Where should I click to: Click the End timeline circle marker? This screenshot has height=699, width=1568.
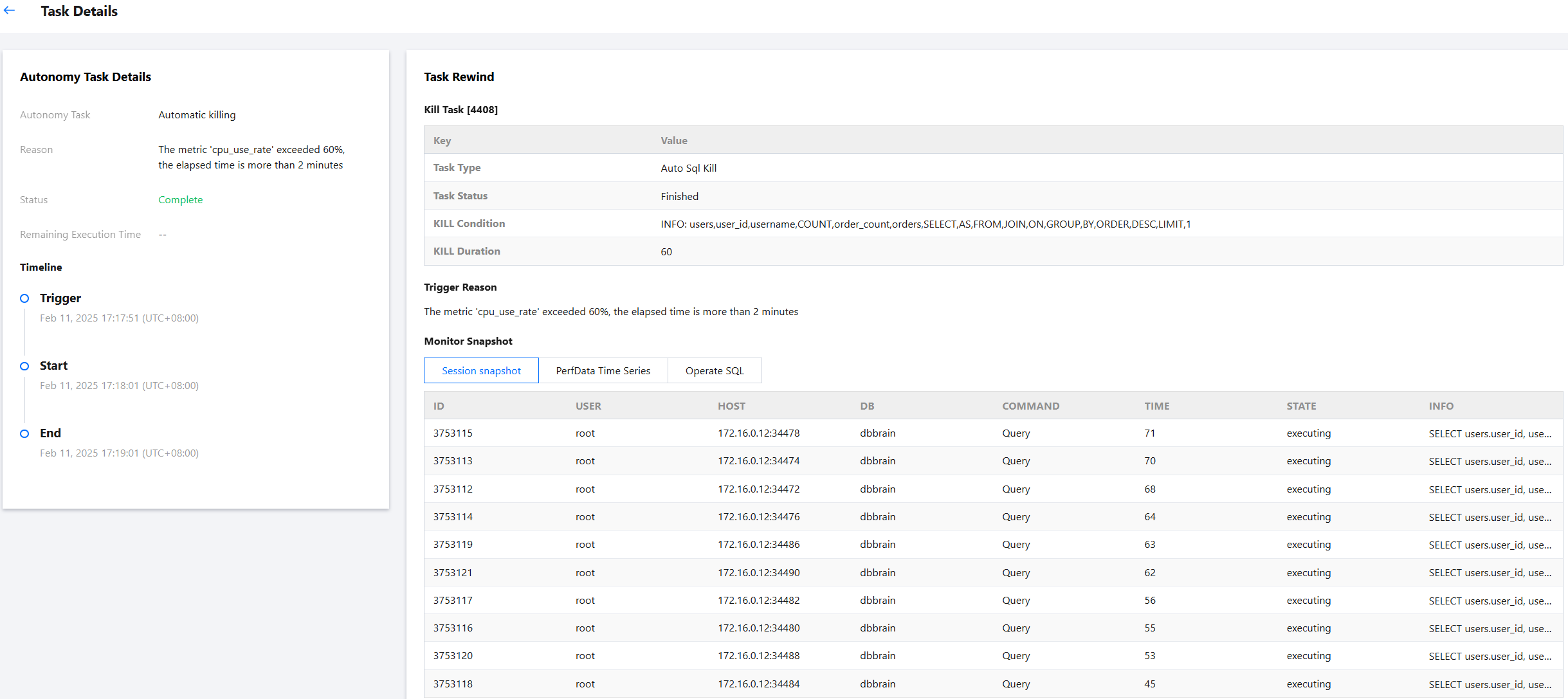(x=24, y=433)
